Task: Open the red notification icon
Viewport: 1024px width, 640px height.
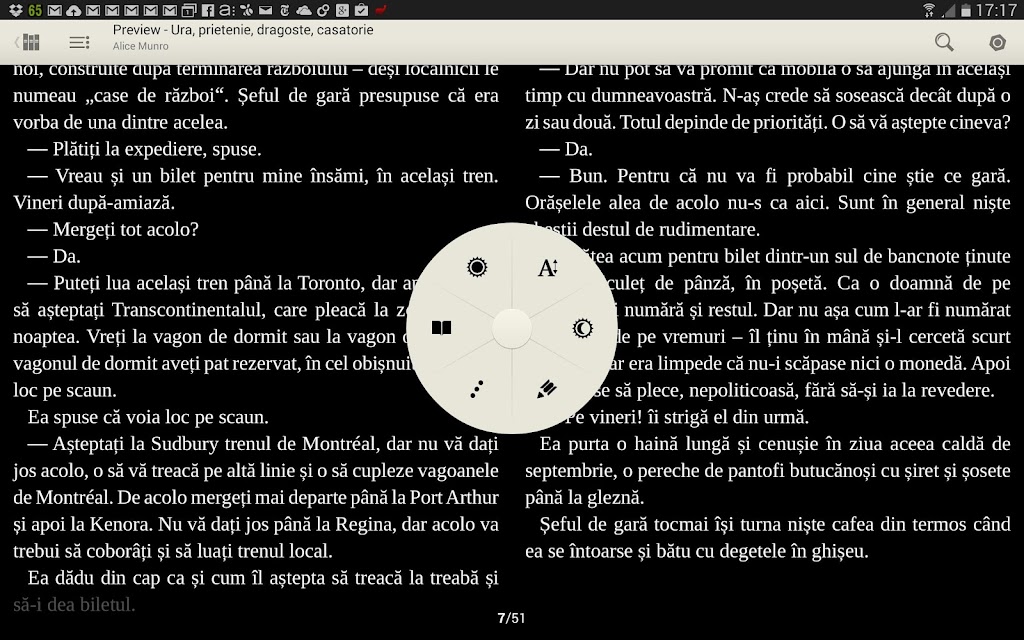Action: [381, 10]
